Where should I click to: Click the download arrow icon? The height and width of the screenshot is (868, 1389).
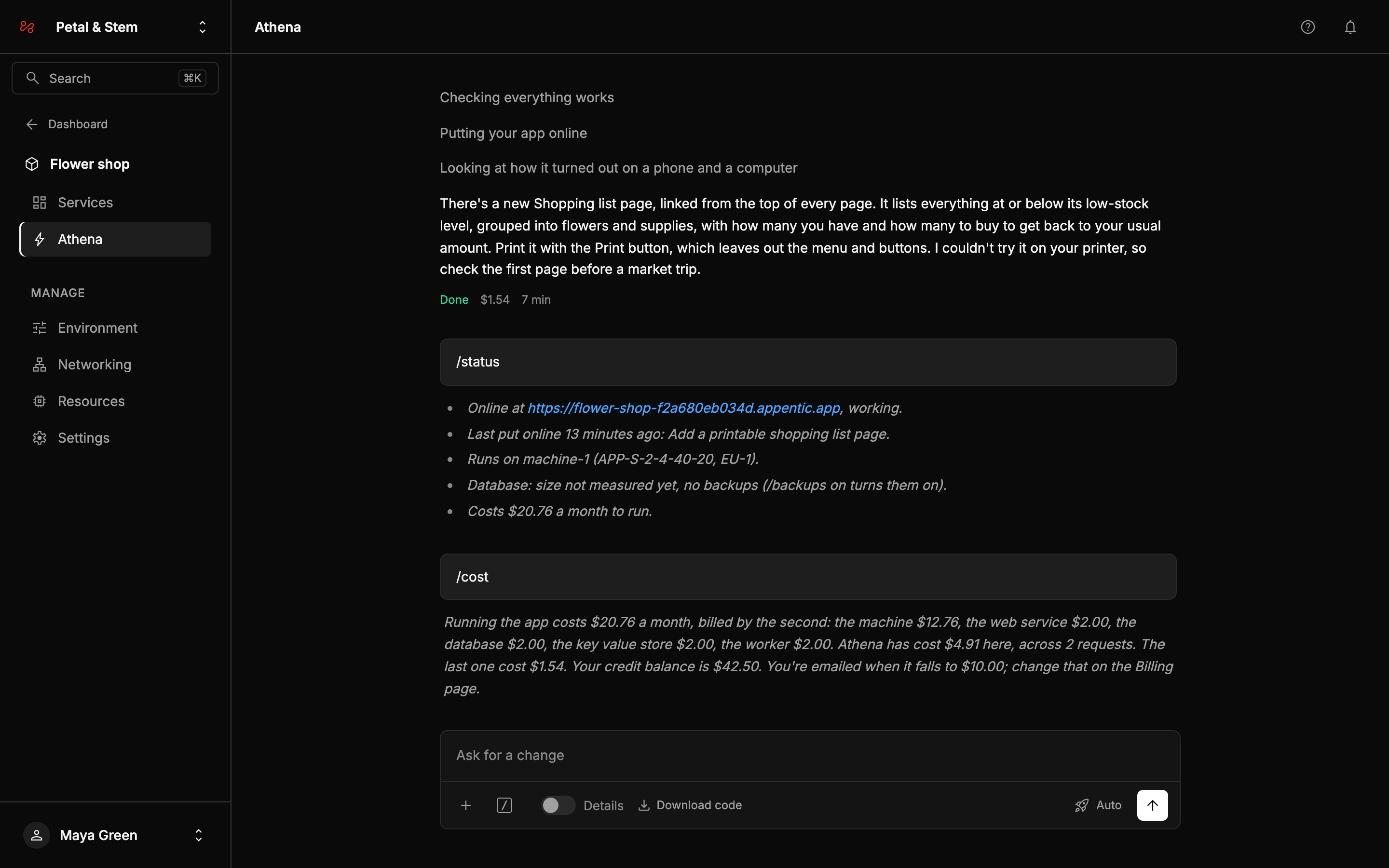click(644, 805)
